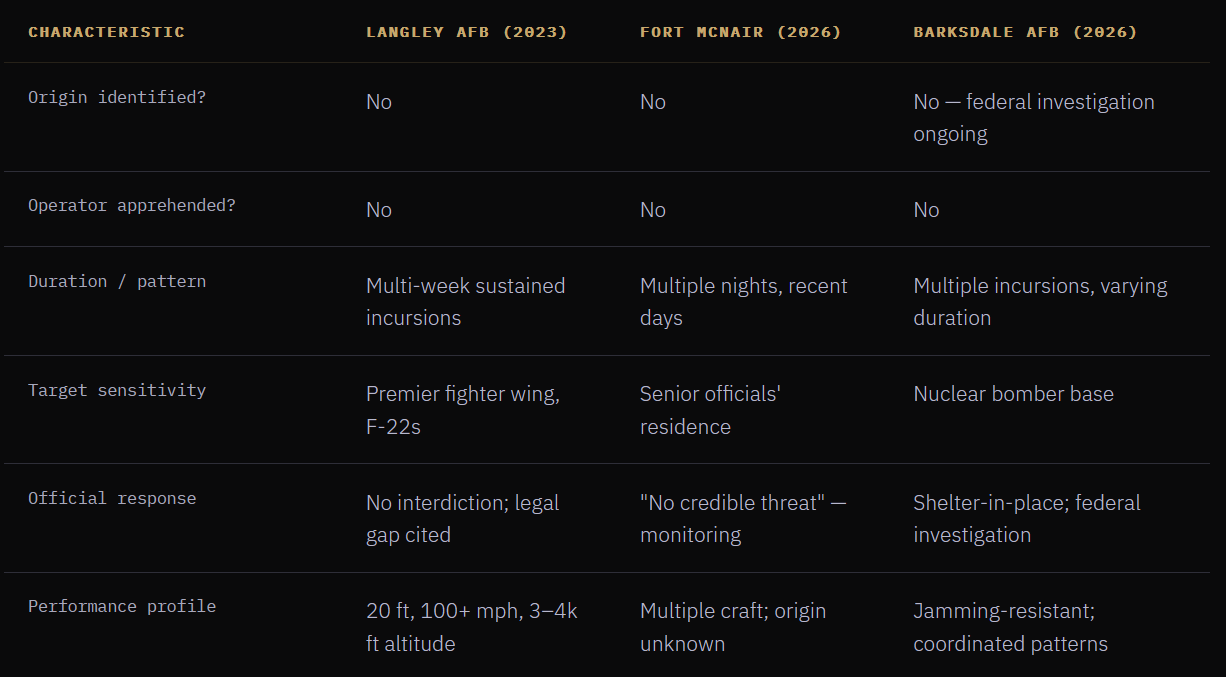Click the CHARACTERISTIC column header

(106, 32)
